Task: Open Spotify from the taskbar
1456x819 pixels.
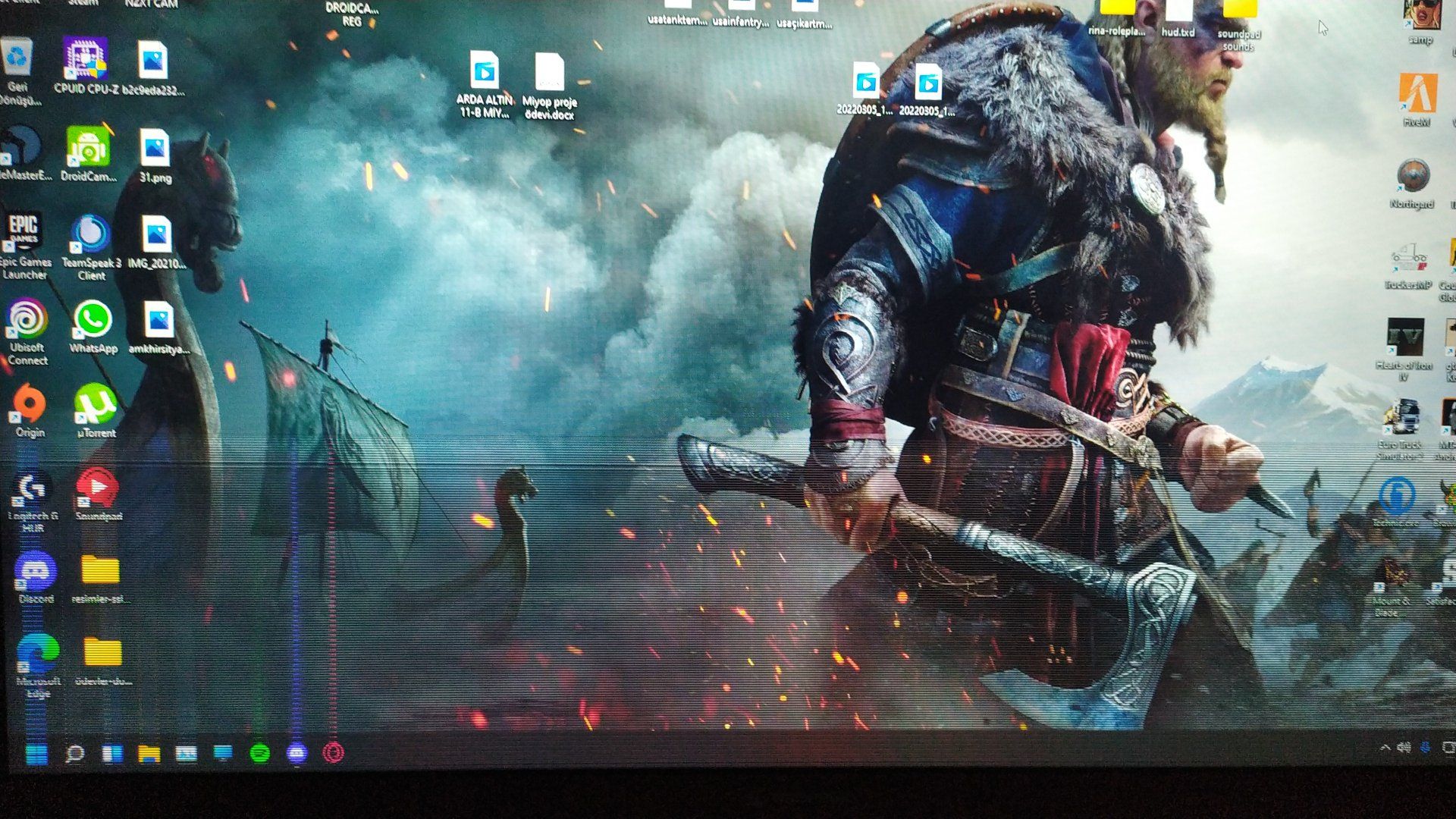Action: coord(260,753)
